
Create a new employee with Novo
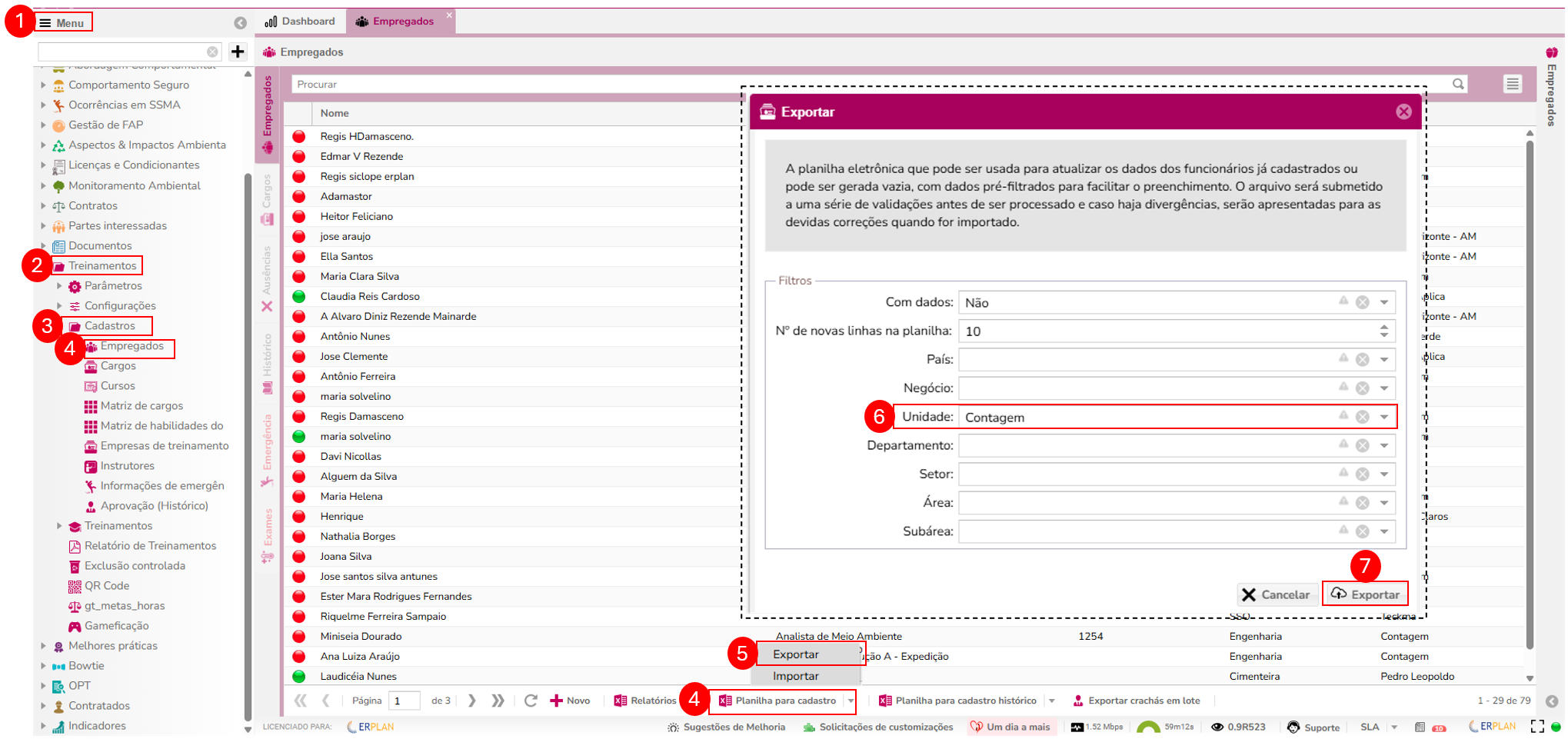(570, 701)
